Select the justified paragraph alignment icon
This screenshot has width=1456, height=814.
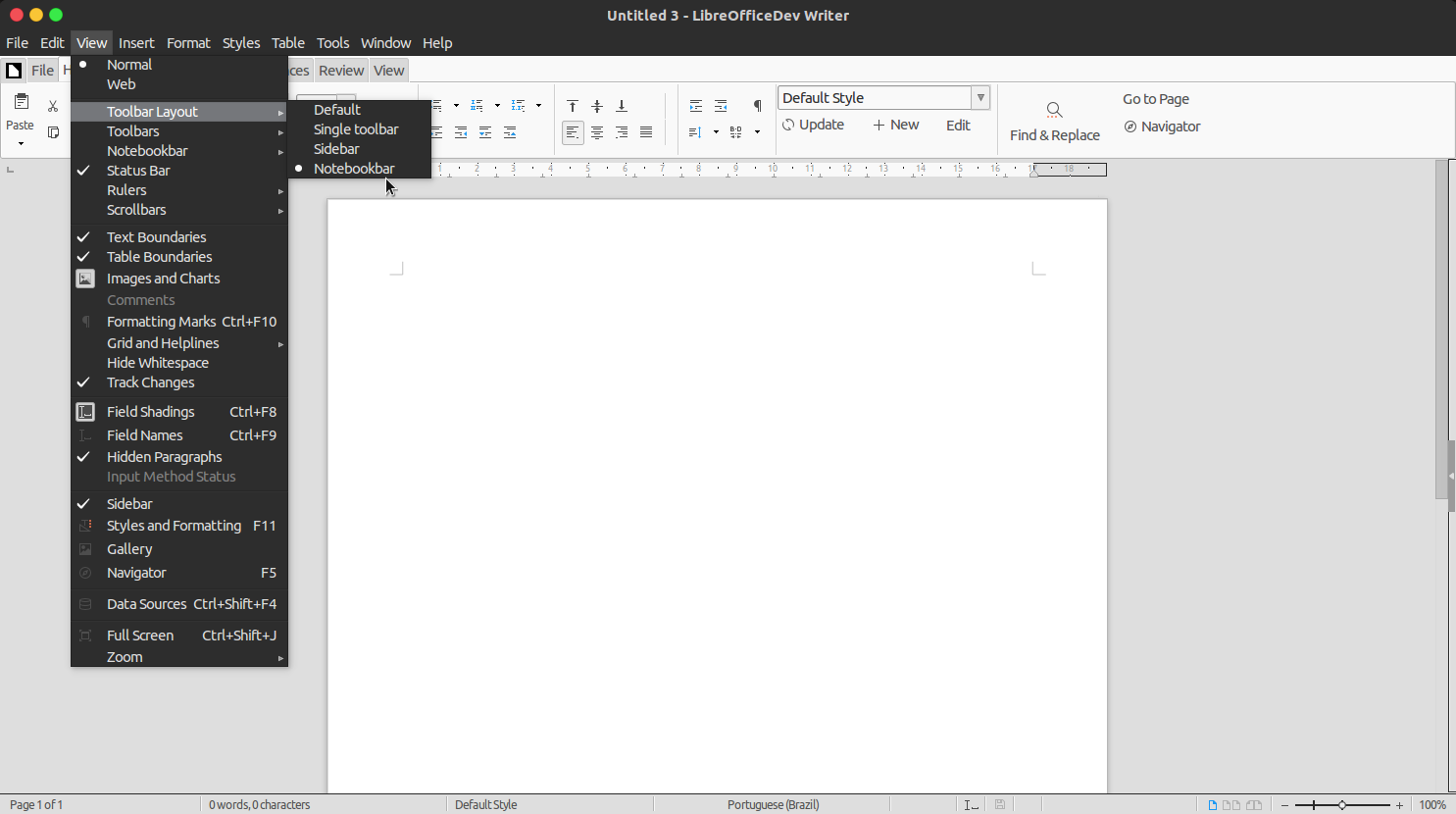[646, 132]
